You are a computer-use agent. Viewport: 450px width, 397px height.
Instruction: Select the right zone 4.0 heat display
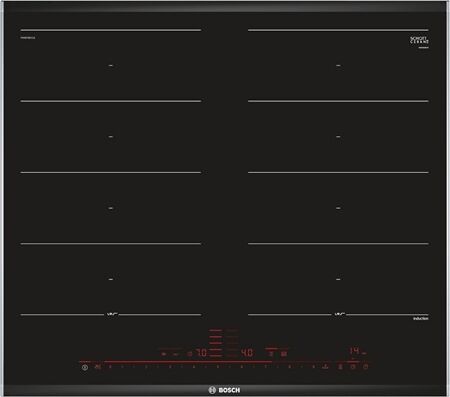point(247,352)
